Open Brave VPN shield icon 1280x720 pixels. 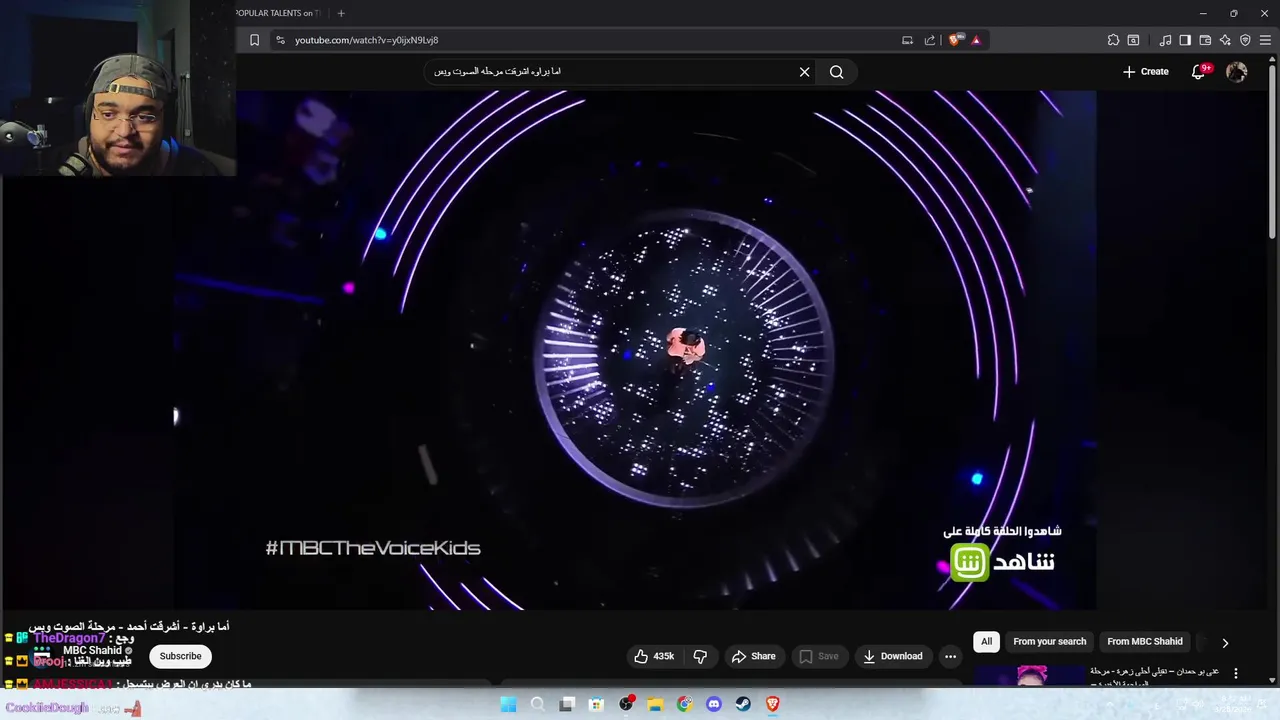1245,40
